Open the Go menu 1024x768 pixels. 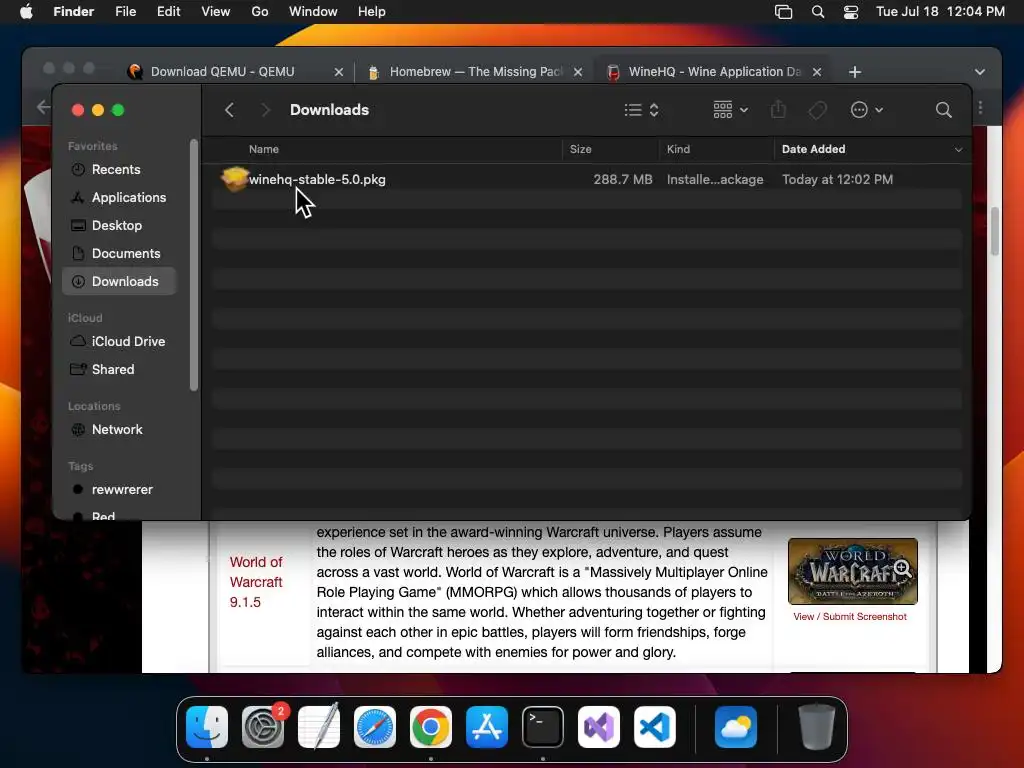click(260, 12)
